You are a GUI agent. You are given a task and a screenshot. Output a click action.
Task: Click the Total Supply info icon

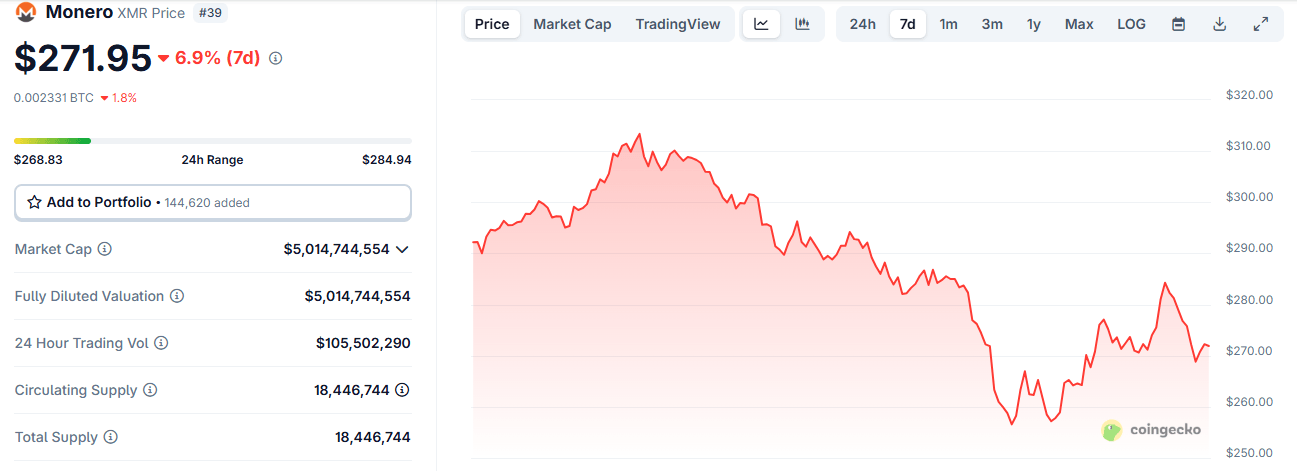[x=111, y=437]
